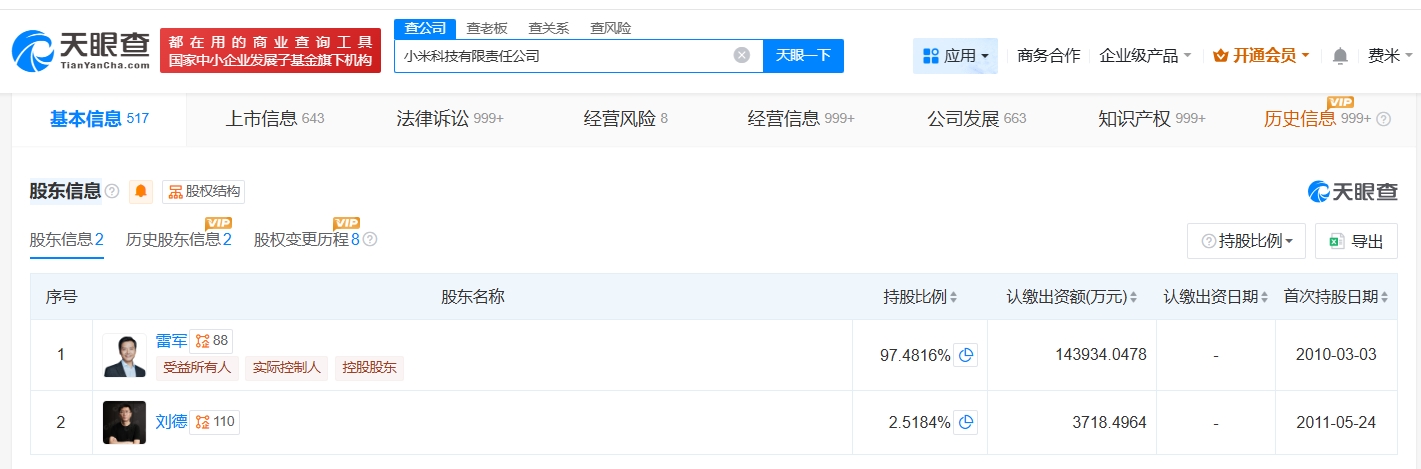
Task: Switch to the 经营风险 tab
Action: point(625,119)
